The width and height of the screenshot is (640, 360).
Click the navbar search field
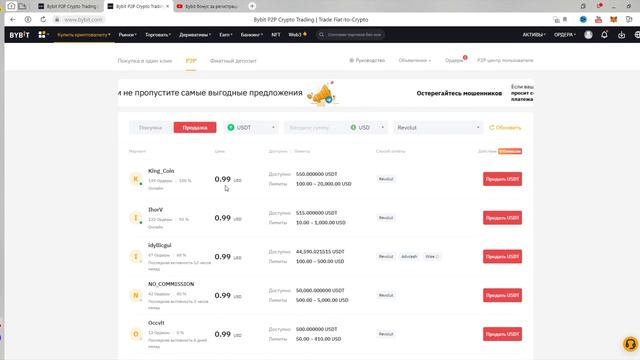point(351,35)
